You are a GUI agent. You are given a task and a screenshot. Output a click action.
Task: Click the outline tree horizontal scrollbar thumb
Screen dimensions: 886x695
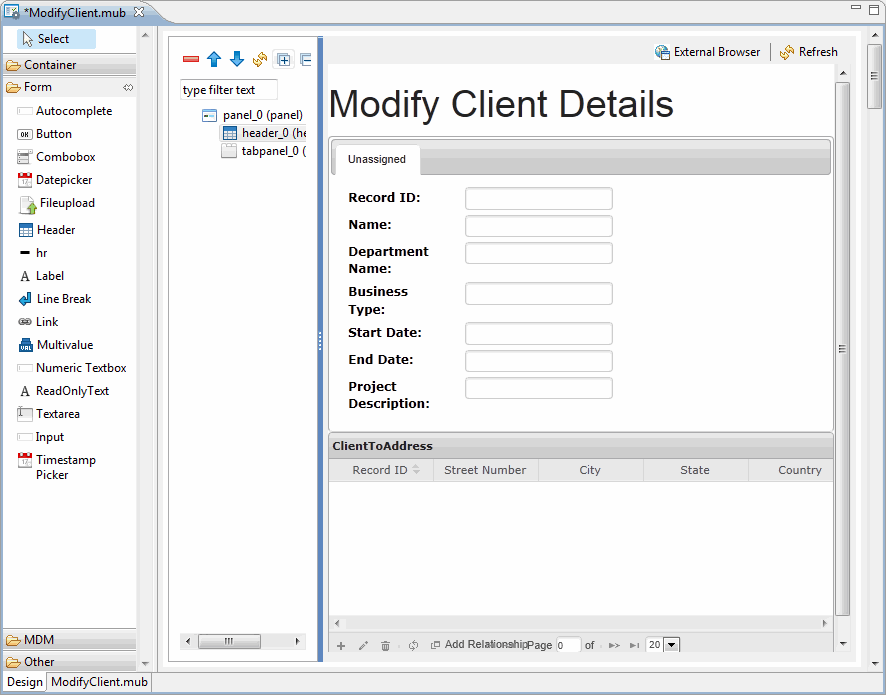pos(229,641)
